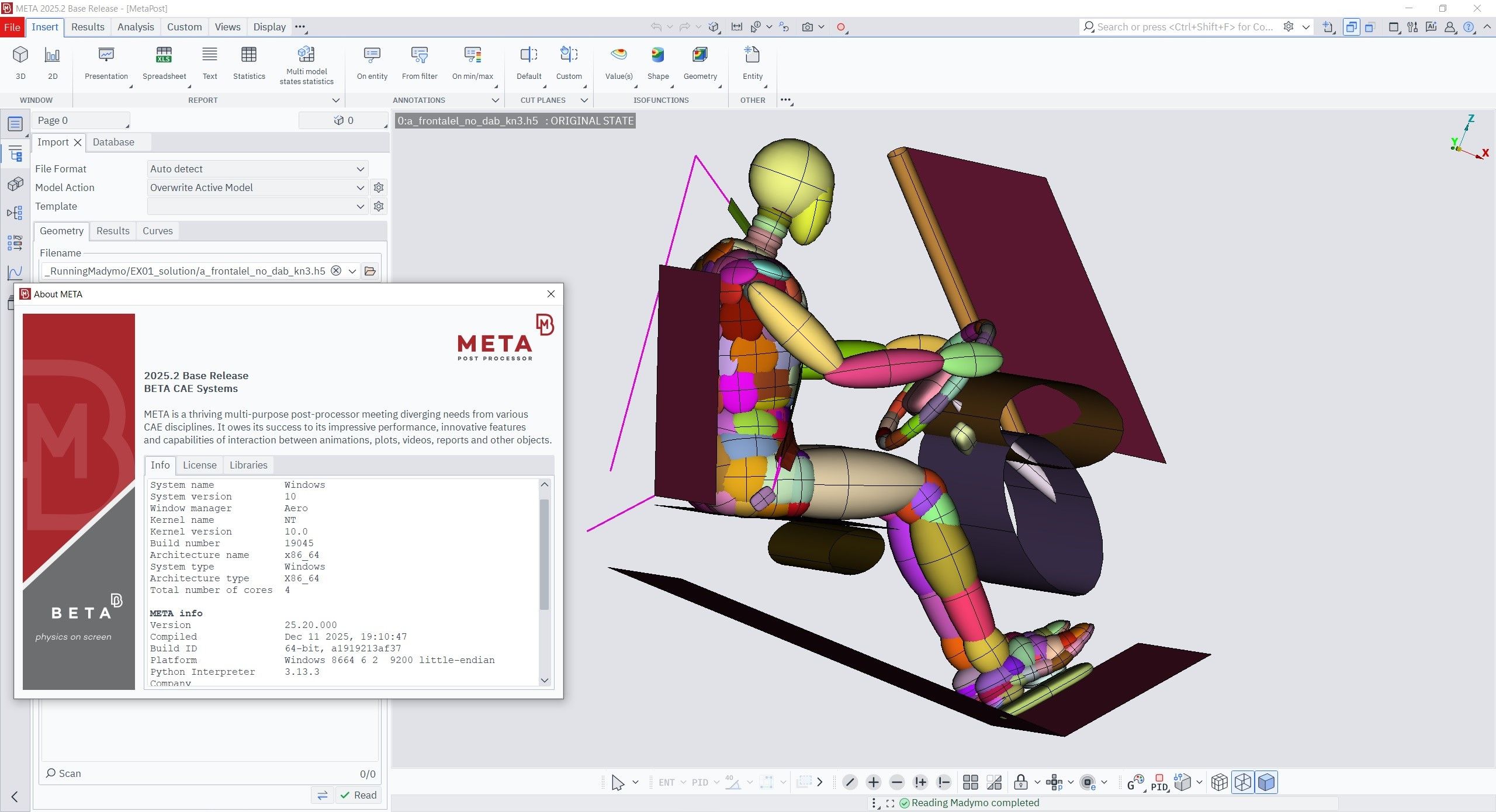Select the Value(s) isofunction tool
This screenshot has height=812, width=1496.
point(618,61)
